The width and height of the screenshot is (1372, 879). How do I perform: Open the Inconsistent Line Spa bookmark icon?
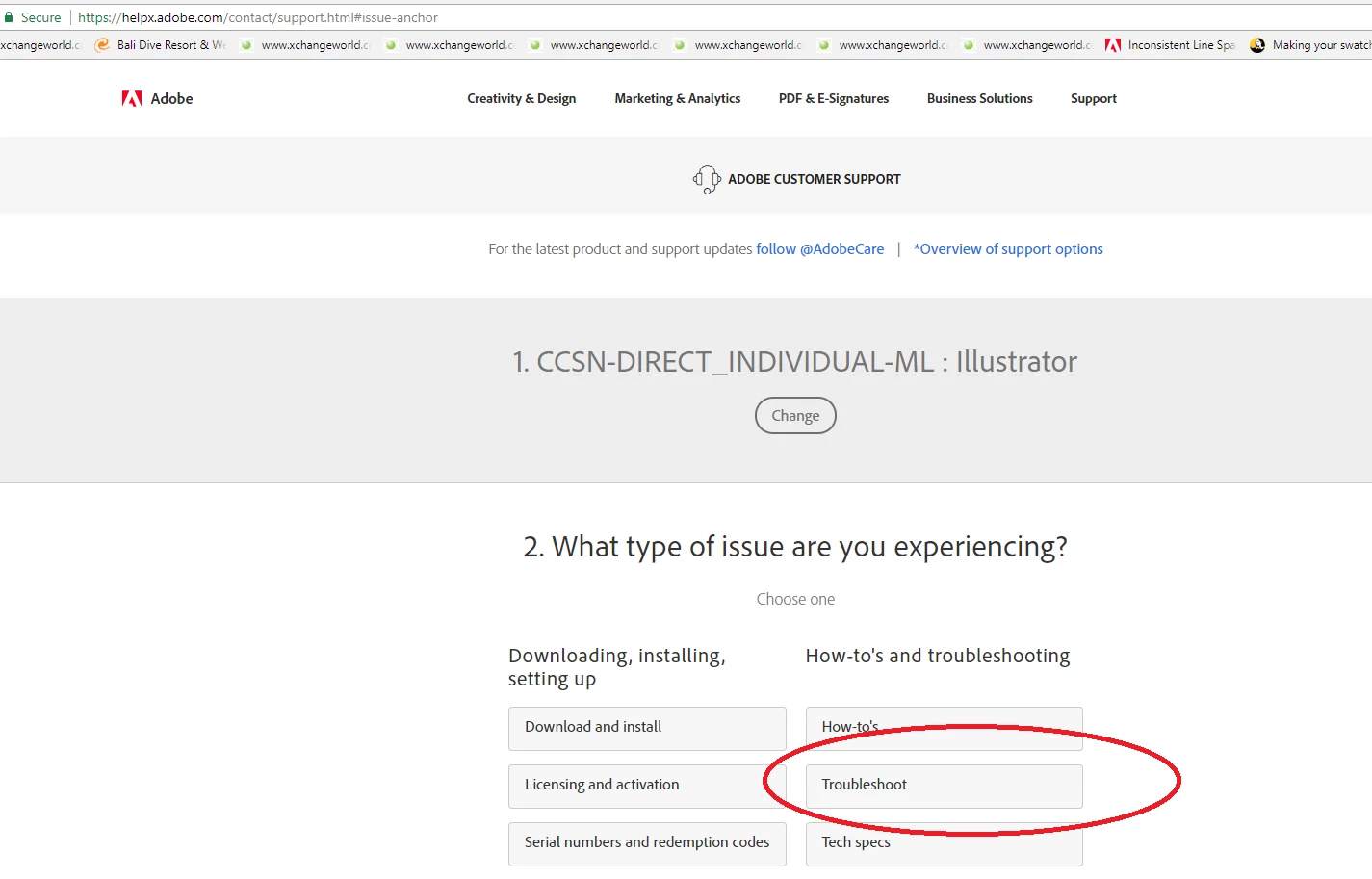point(1113,45)
